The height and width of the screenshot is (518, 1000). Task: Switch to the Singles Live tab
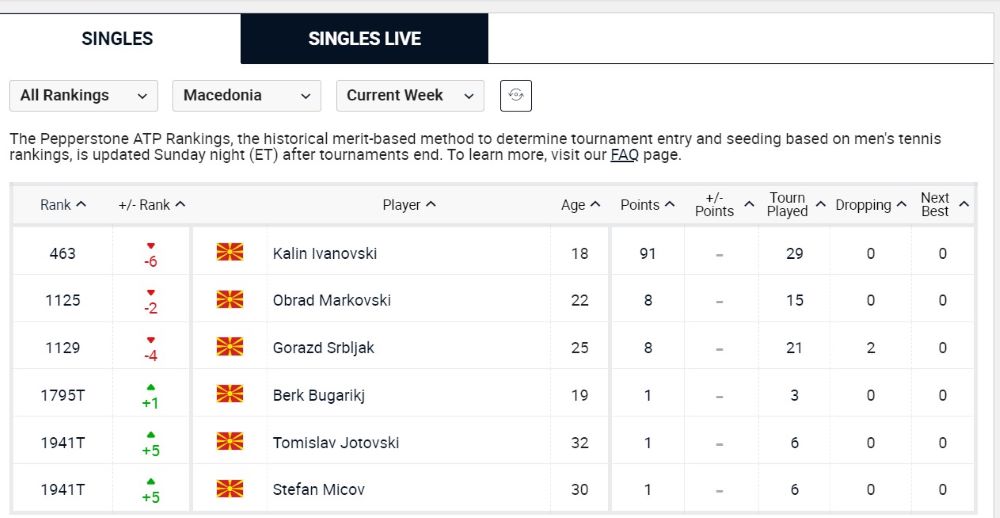[364, 38]
